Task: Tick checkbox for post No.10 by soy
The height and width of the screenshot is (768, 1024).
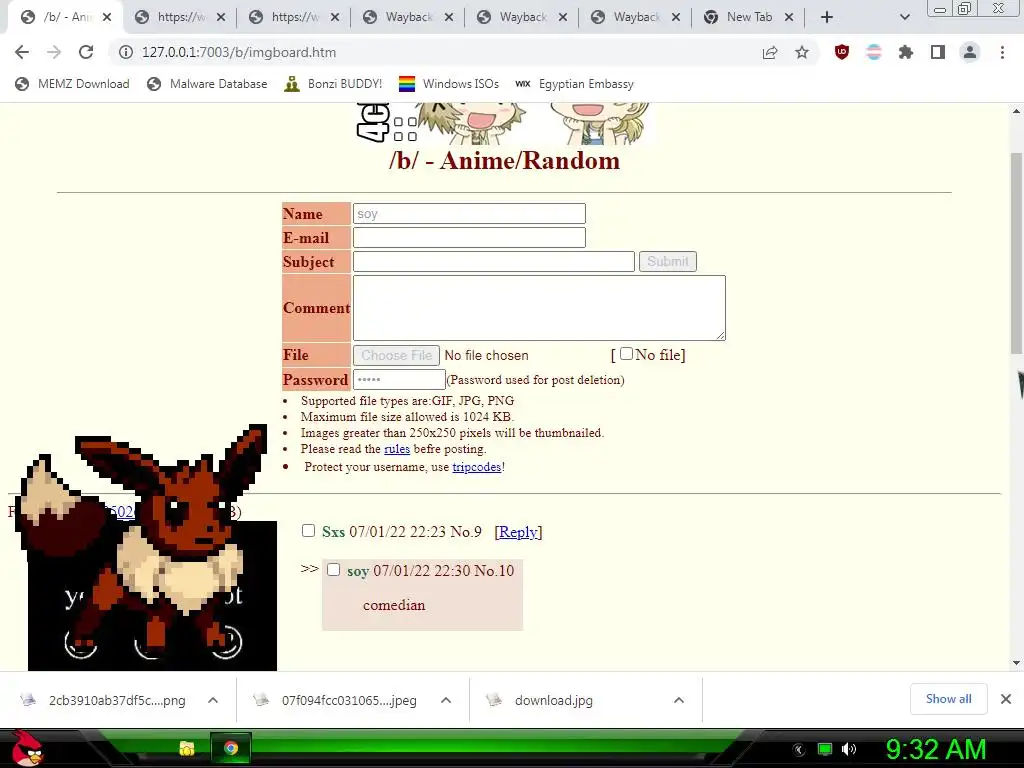Action: tap(333, 569)
